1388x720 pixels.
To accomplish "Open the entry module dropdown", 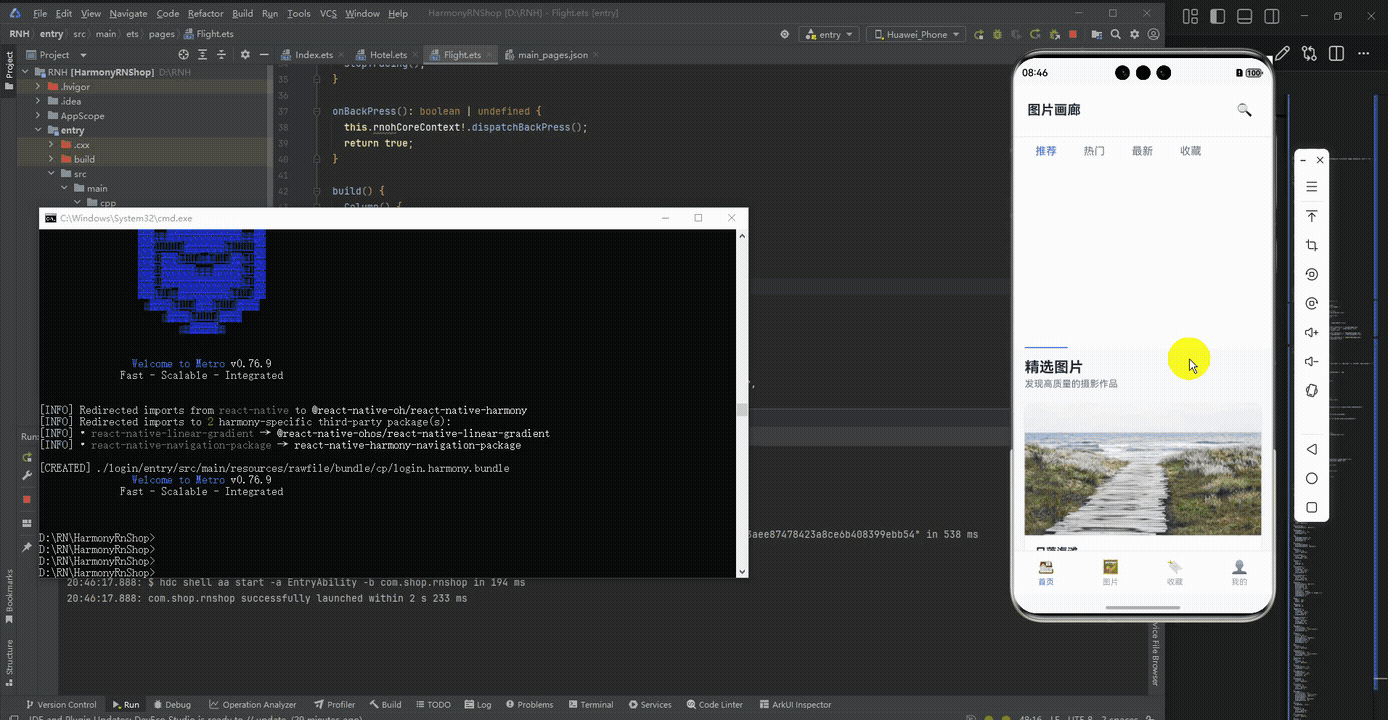I will (x=829, y=34).
